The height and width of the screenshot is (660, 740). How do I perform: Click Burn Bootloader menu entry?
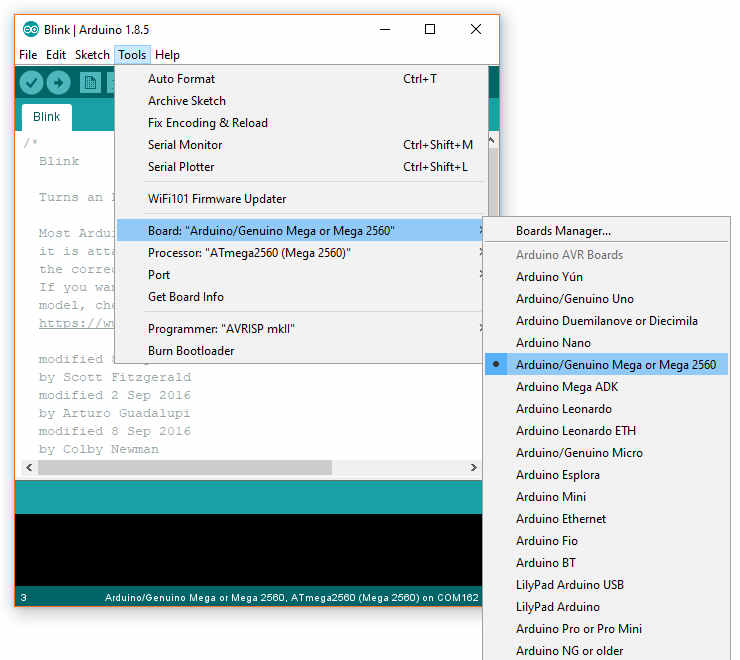click(191, 351)
